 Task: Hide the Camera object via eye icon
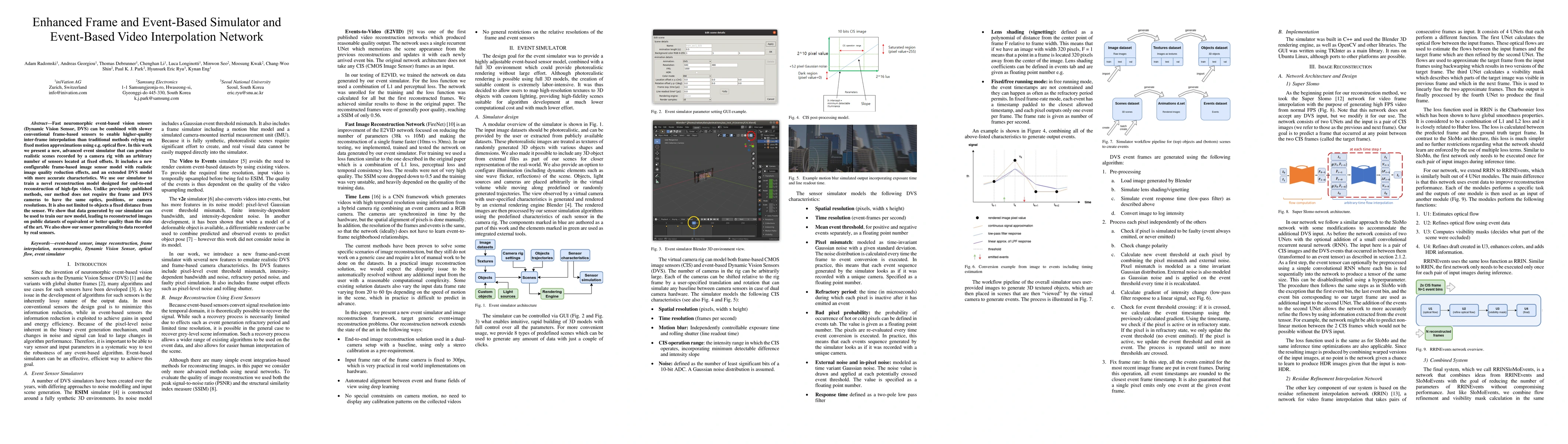click(x=776, y=141)
